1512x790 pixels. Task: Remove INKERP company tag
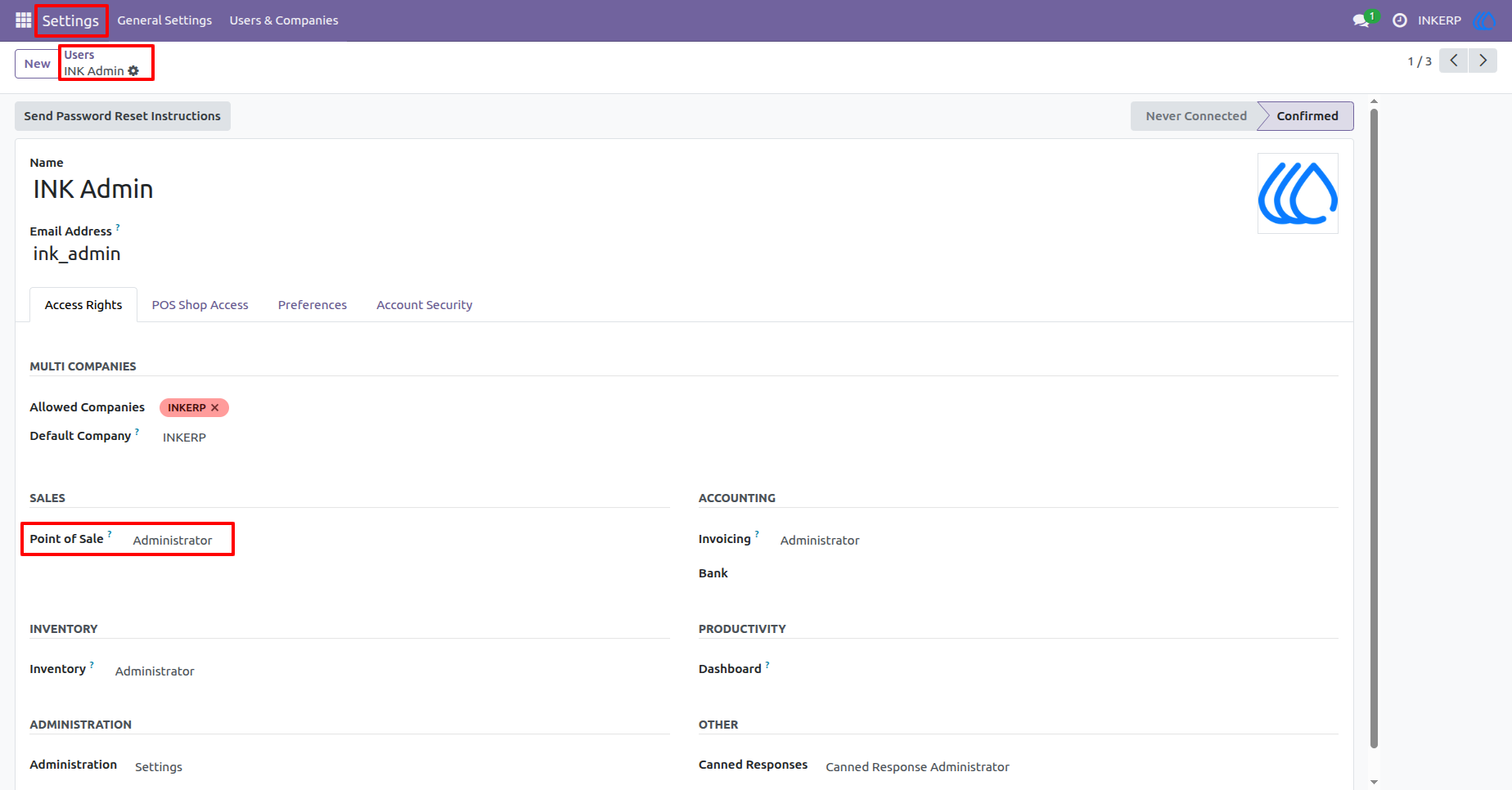tap(215, 407)
